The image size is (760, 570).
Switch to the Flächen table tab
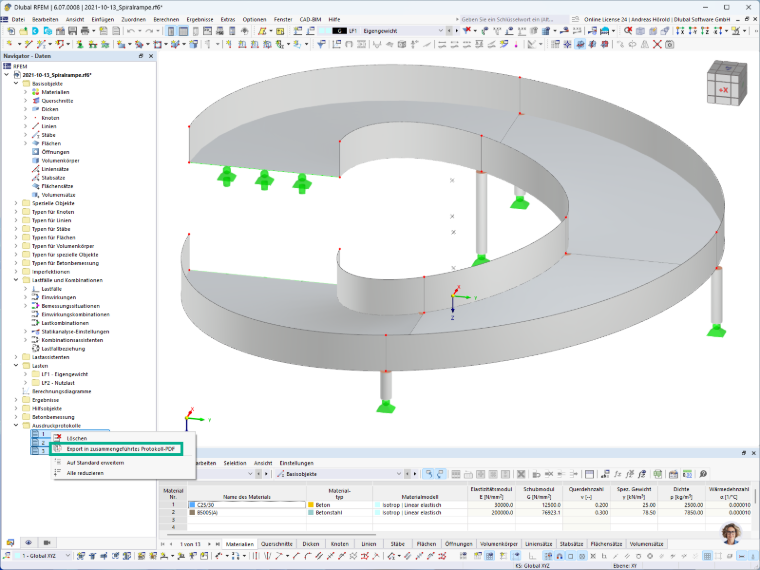pyautogui.click(x=426, y=544)
